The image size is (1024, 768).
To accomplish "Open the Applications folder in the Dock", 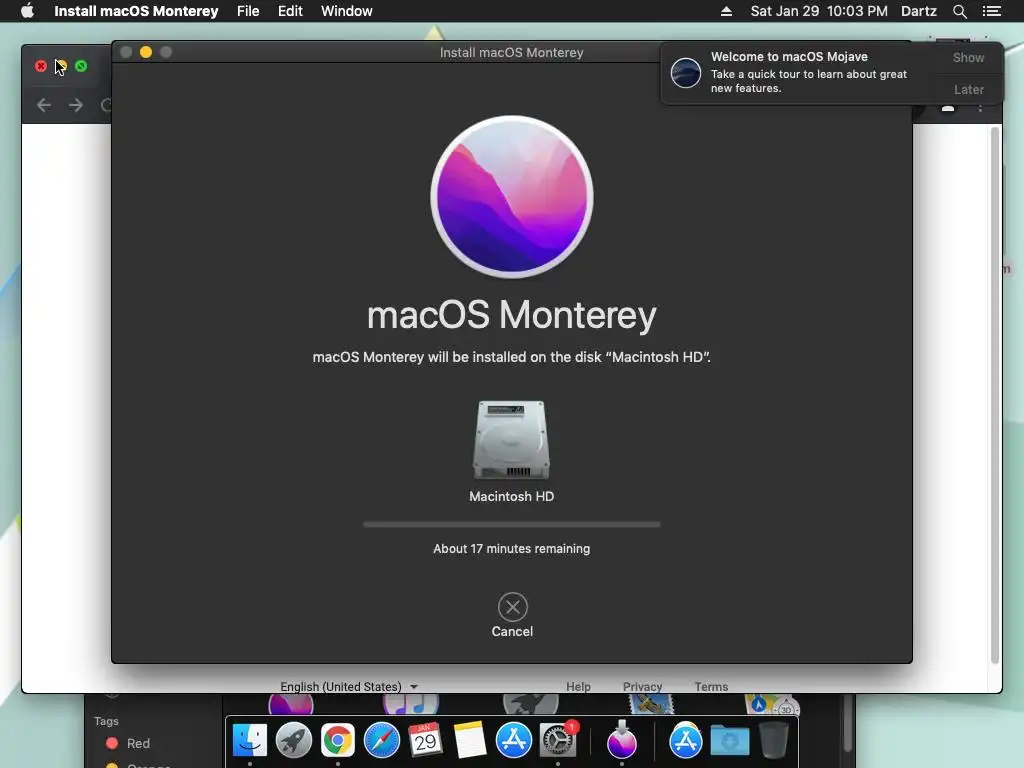I will point(685,741).
